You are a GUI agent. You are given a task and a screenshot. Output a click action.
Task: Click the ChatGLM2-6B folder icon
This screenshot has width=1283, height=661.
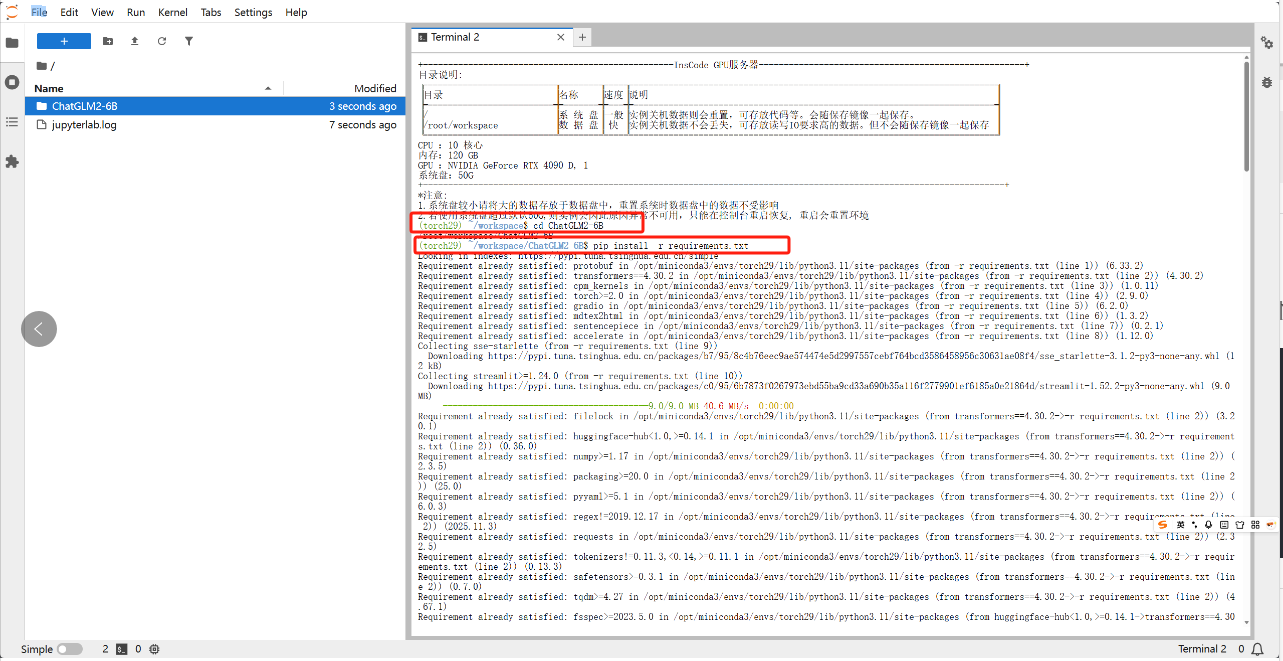[42, 106]
